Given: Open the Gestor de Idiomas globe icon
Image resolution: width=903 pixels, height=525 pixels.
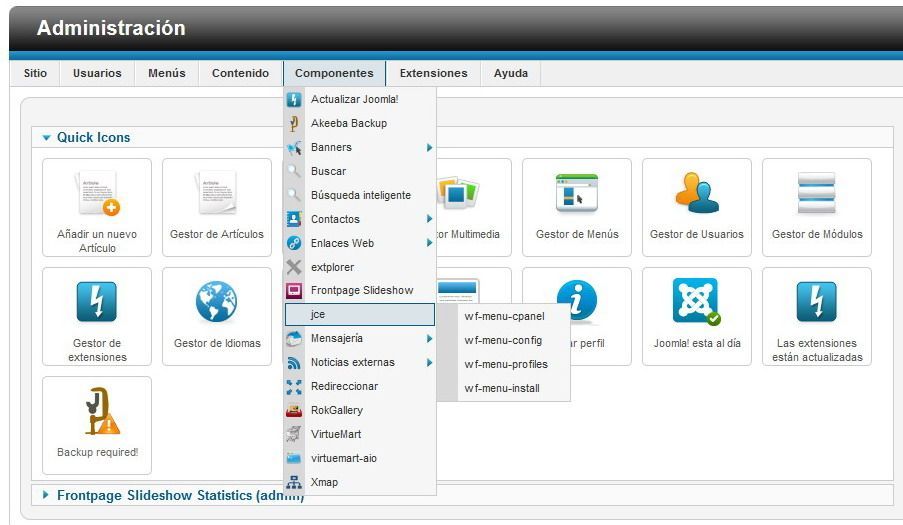Looking at the screenshot, I should (x=216, y=301).
